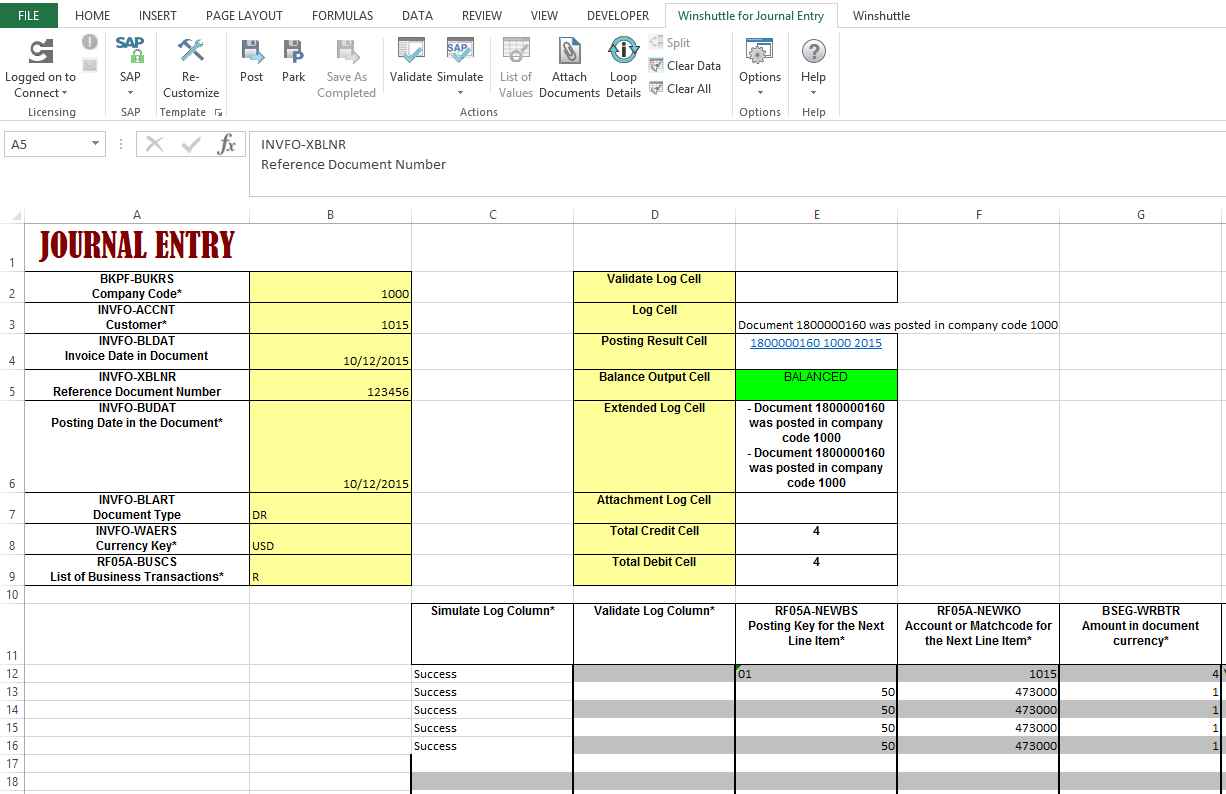Open the FILE tab

[x=29, y=16]
